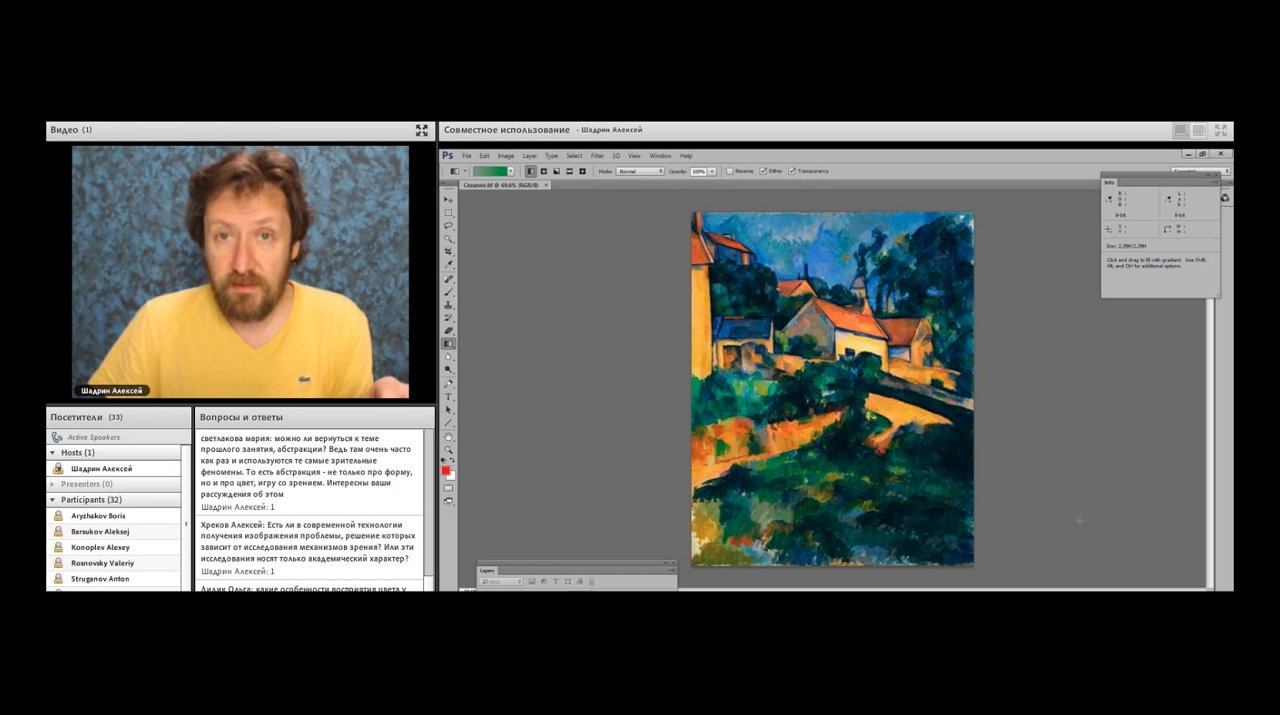Select the Hand tool

(x=448, y=437)
